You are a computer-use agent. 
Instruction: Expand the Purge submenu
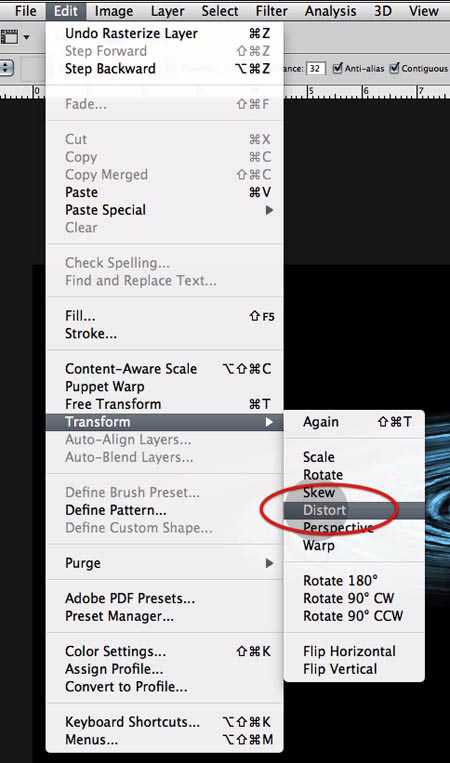[x=164, y=563]
